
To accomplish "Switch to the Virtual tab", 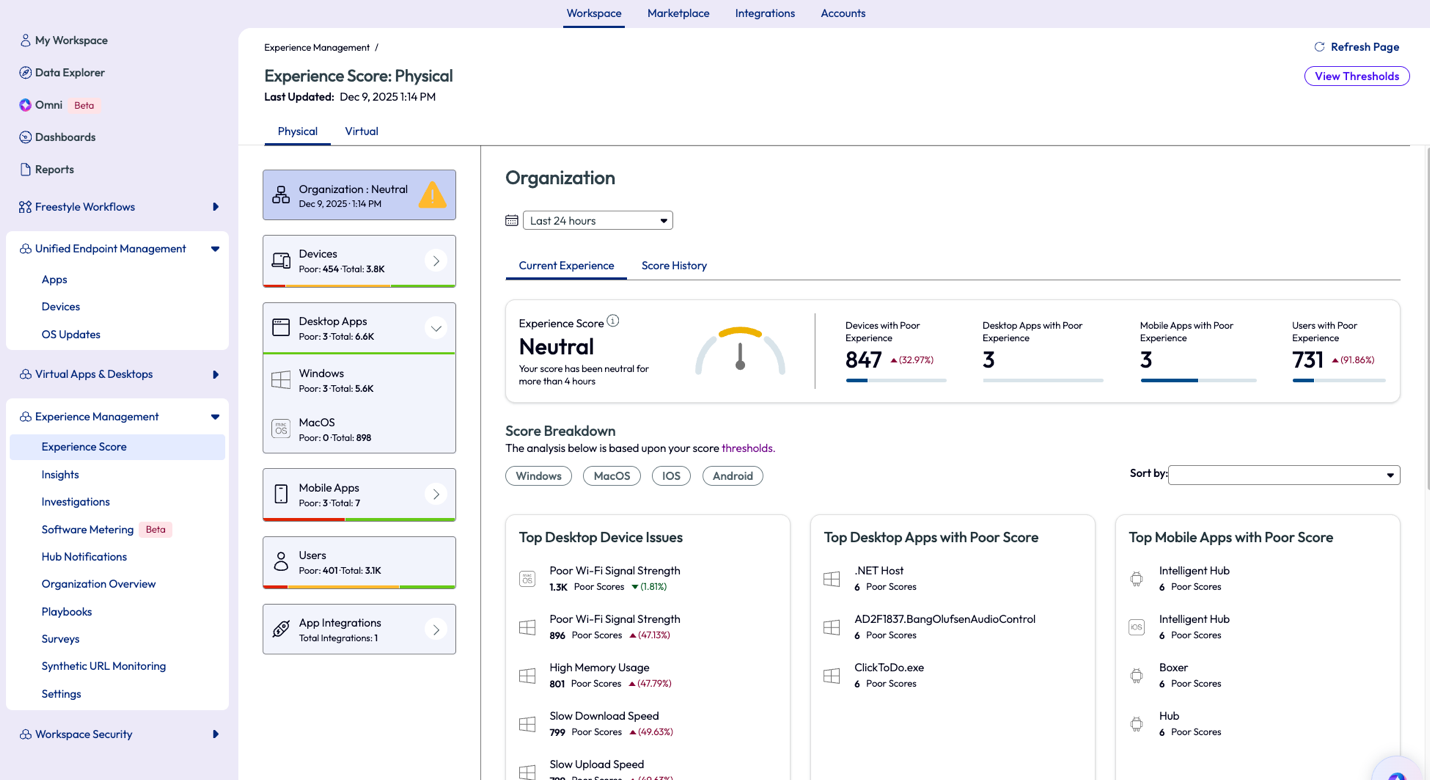I will 361,132.
